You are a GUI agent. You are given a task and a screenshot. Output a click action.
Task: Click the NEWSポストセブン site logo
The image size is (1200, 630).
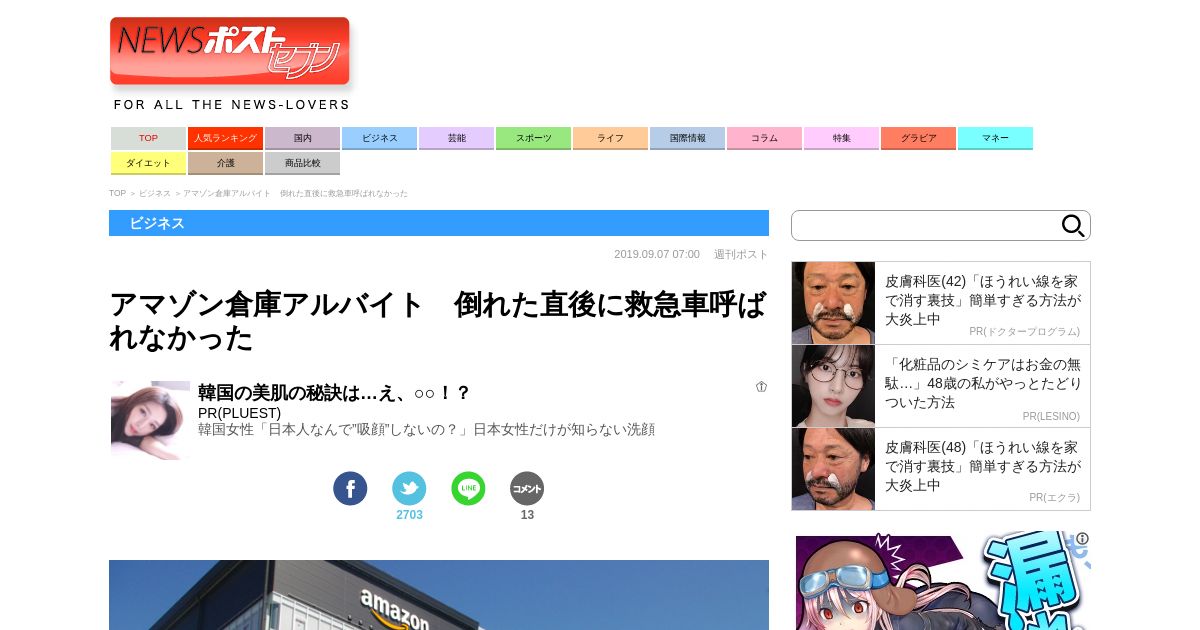coord(230,51)
